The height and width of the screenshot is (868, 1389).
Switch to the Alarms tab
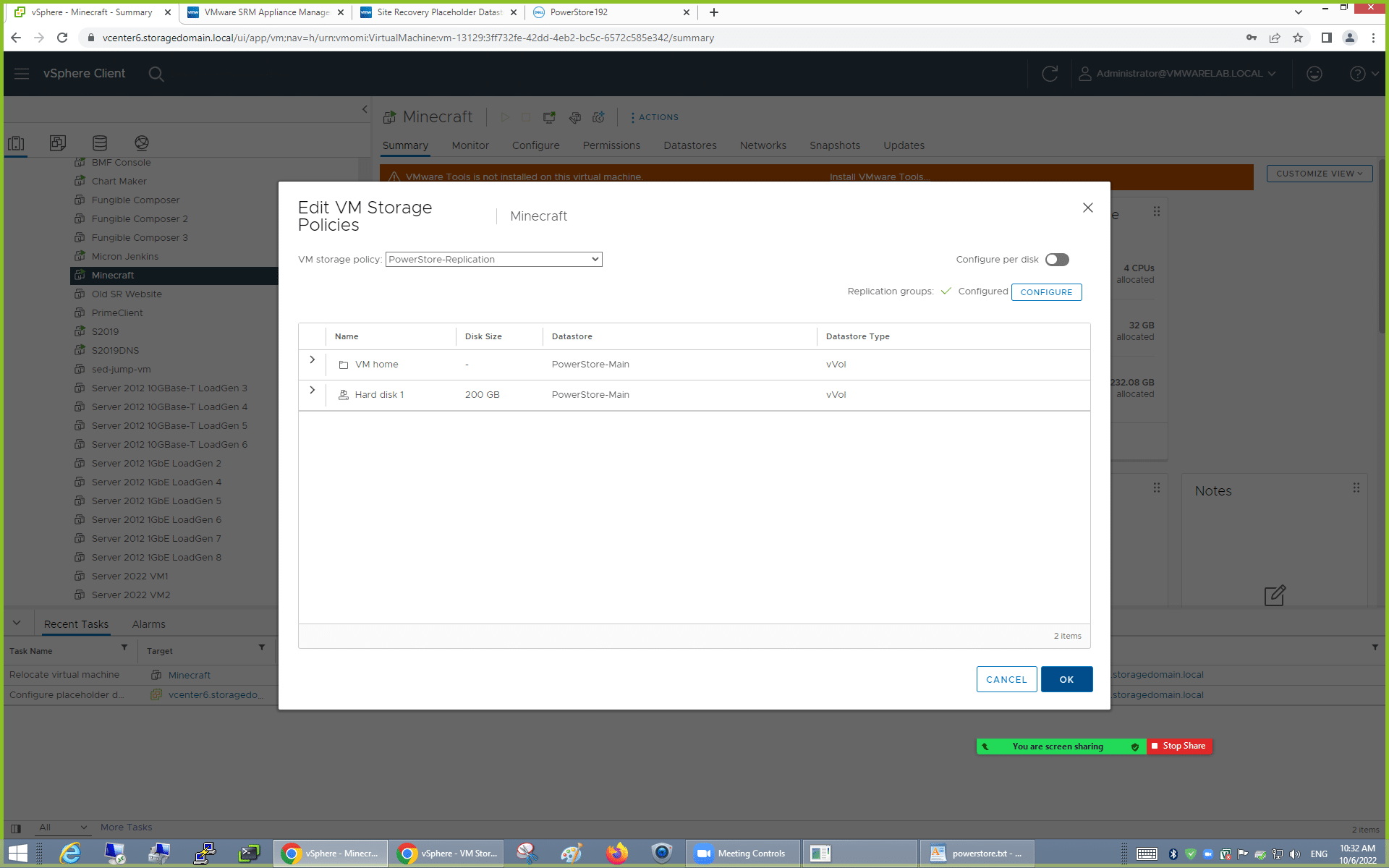click(148, 624)
